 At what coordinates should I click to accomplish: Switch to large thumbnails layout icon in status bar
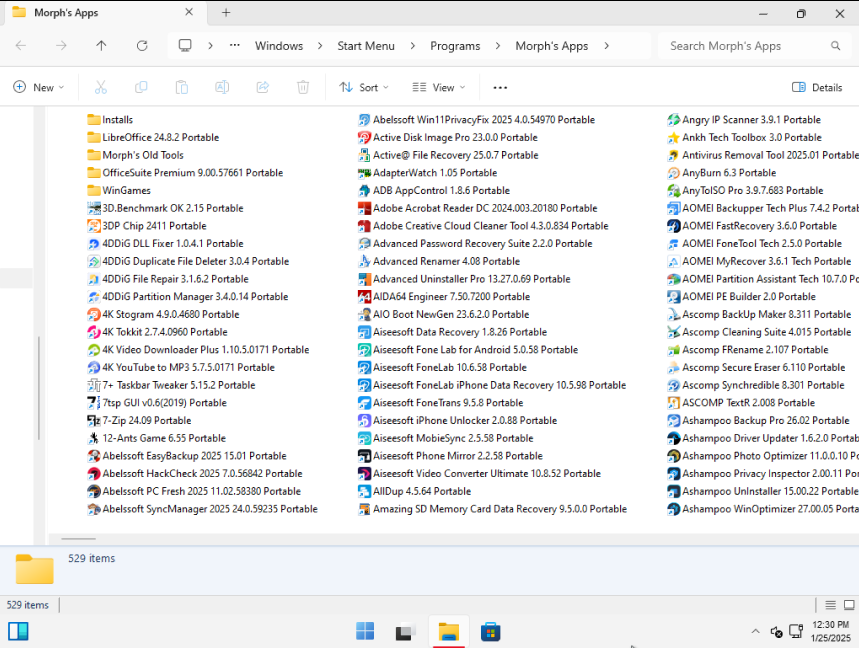point(849,605)
